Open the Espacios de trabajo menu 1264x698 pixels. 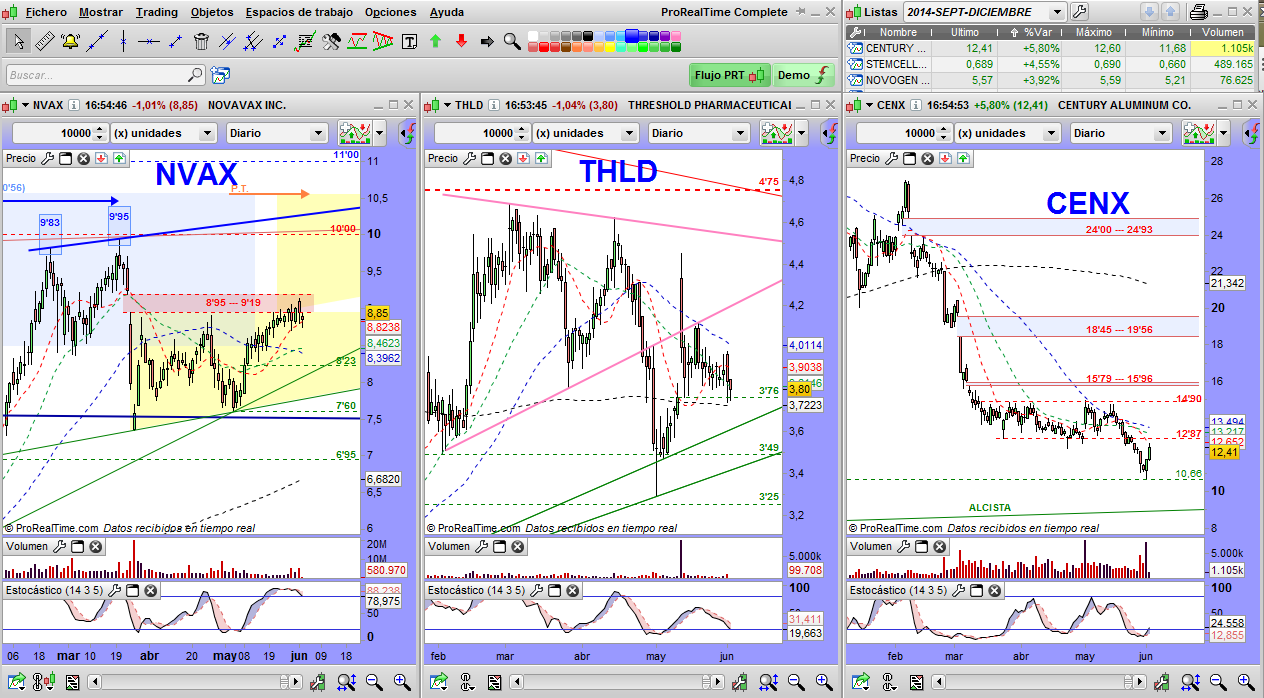click(x=299, y=12)
